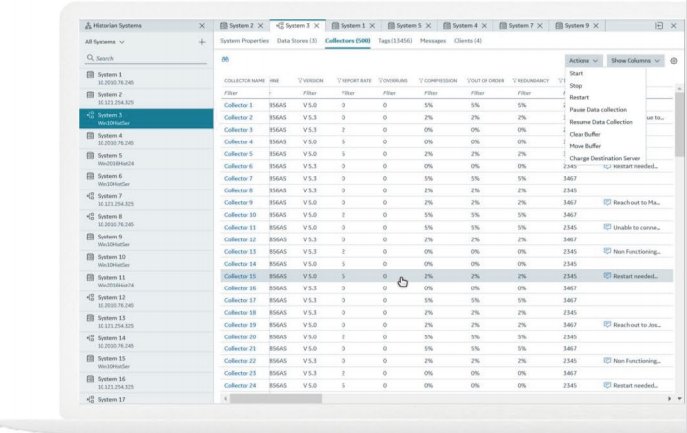687x433 pixels.
Task: Click the network icon beside System 7 in sidebar
Action: point(90,196)
